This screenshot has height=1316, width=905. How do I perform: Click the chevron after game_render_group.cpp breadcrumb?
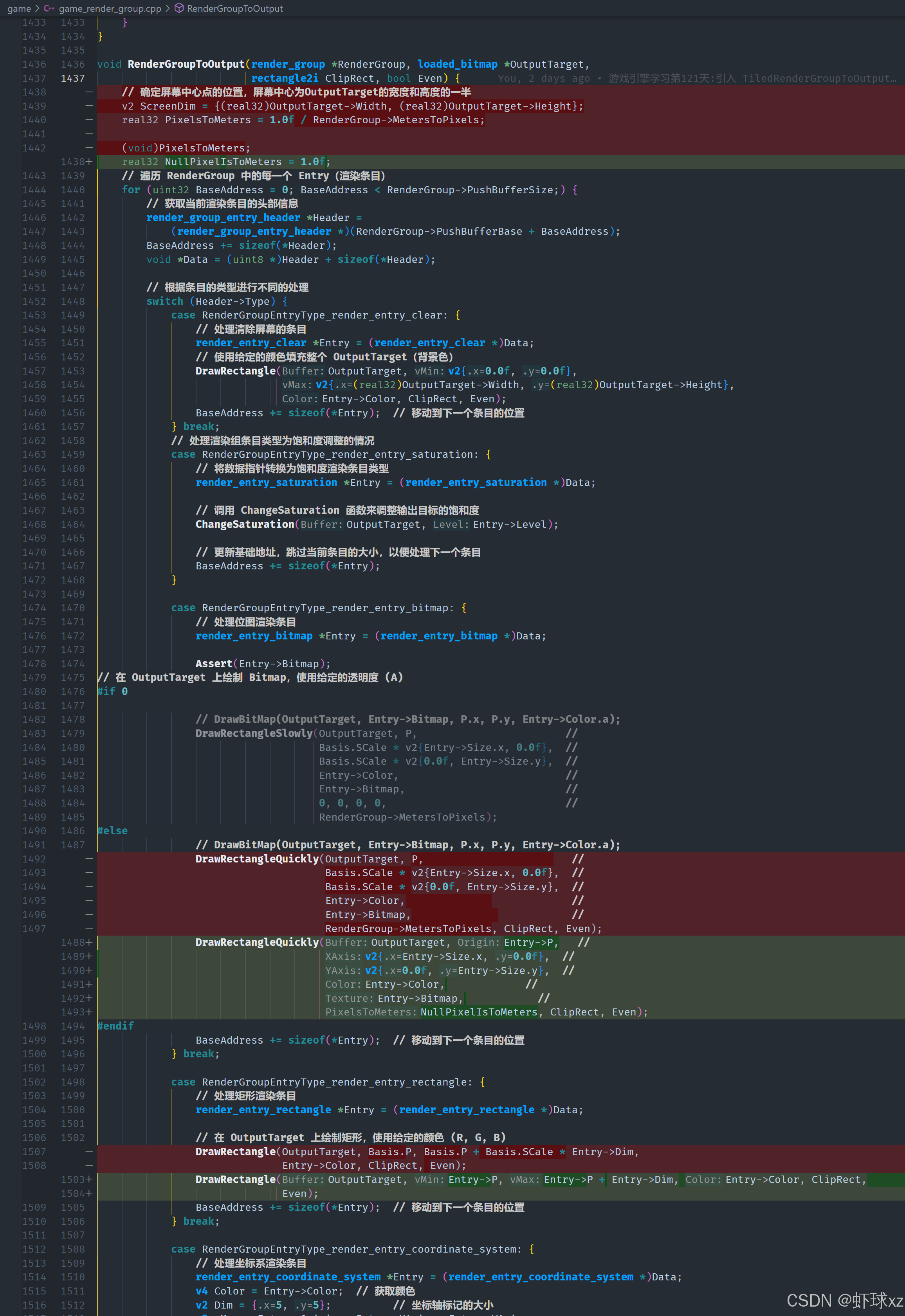coord(168,9)
